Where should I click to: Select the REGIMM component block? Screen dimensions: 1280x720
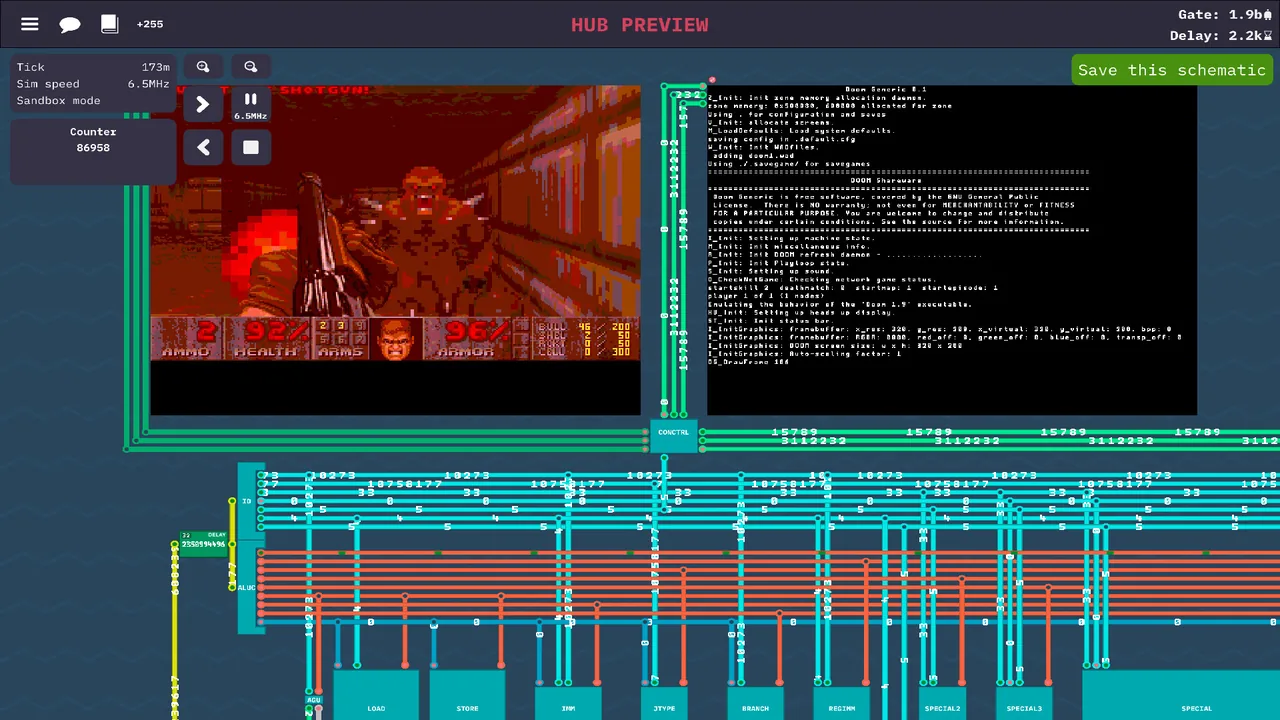point(842,703)
